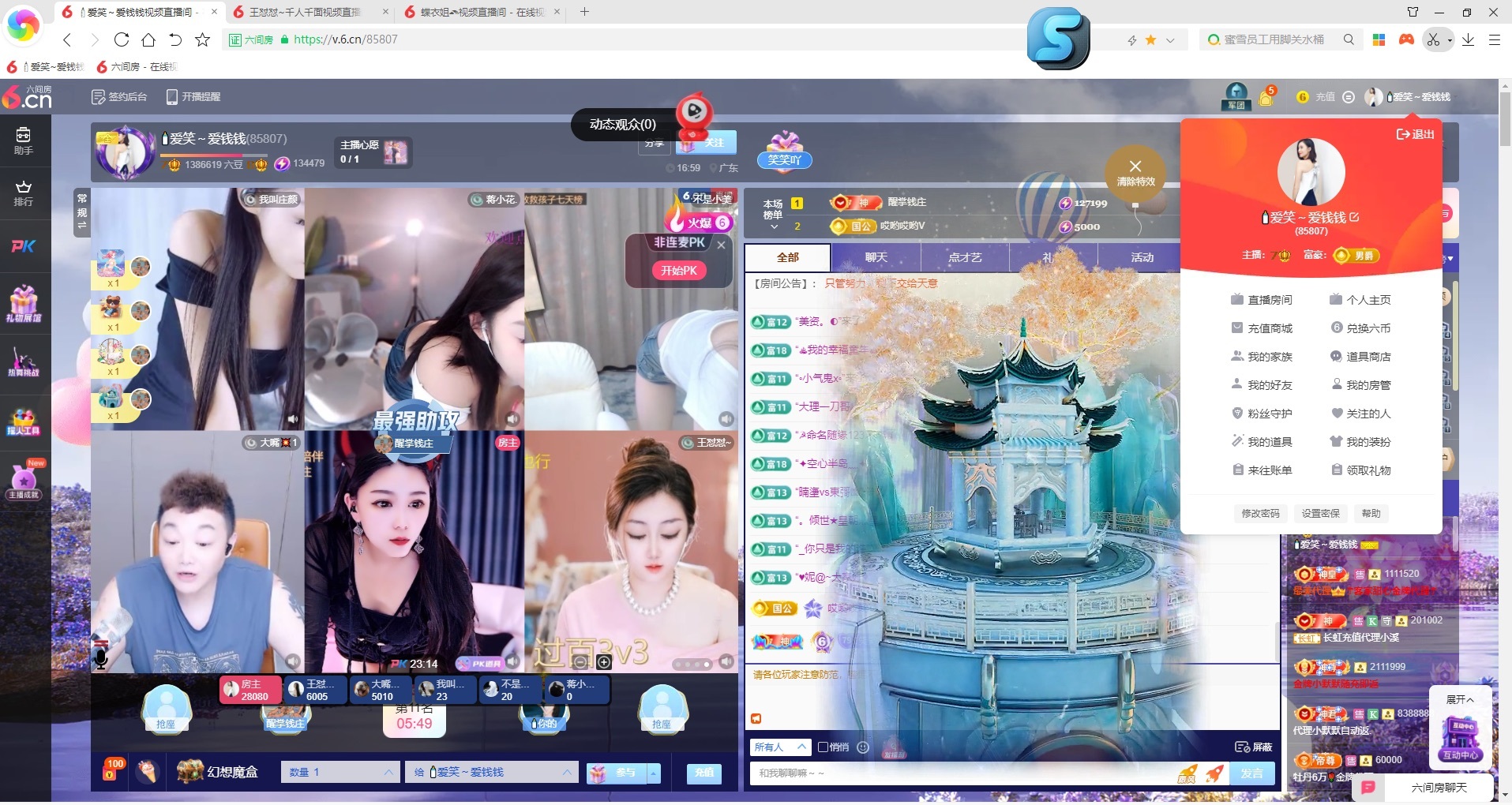Open 签约后台 in the top bar
The width and height of the screenshot is (1512, 805).
coord(119,96)
